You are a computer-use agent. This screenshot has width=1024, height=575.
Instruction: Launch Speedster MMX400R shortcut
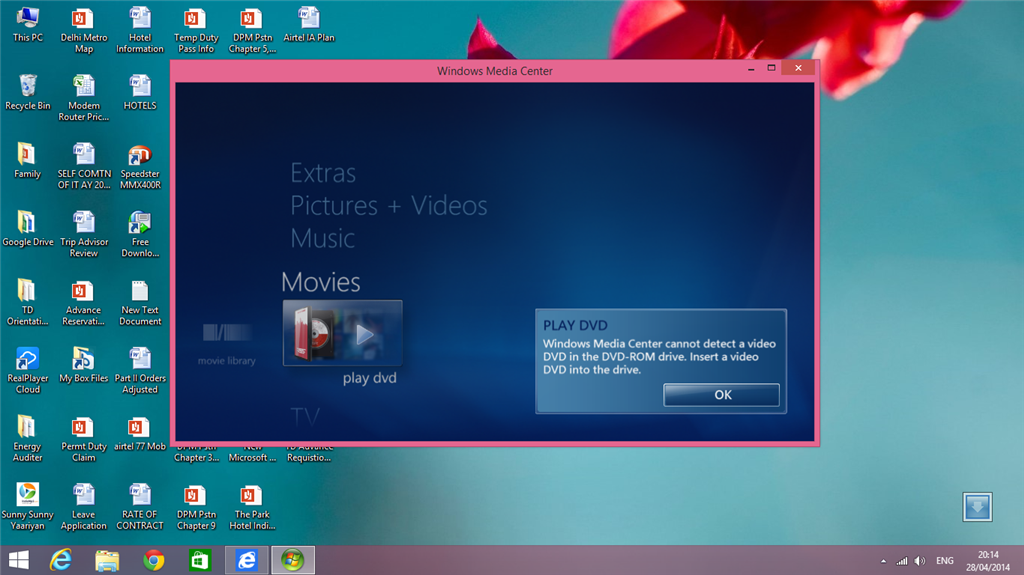tap(140, 166)
